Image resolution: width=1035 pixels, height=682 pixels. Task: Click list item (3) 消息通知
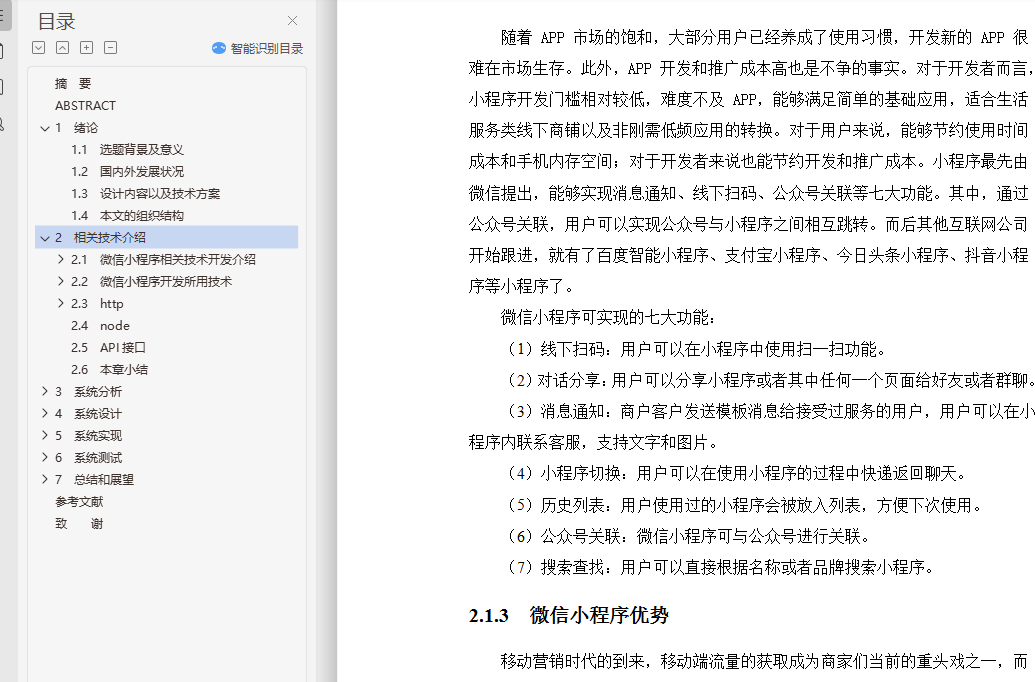751,426
